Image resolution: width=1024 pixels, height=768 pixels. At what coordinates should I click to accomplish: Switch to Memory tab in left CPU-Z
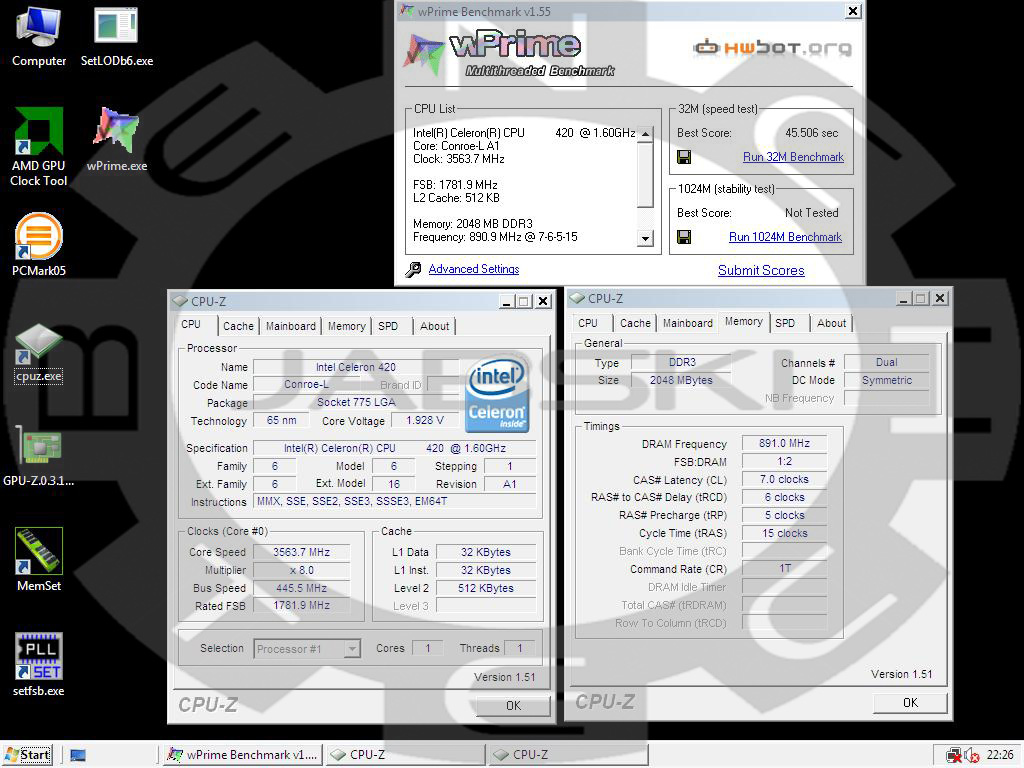point(346,326)
